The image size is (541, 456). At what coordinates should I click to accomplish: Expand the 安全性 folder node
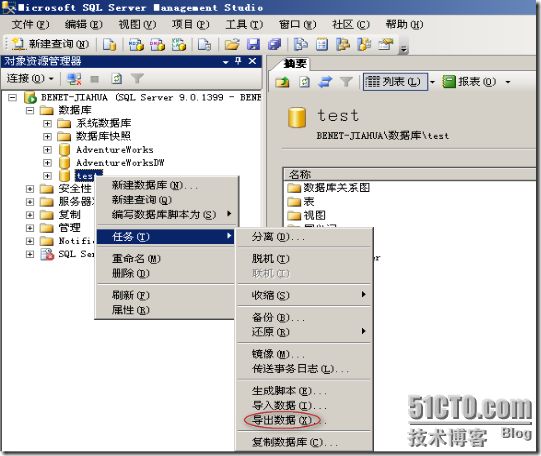point(30,189)
